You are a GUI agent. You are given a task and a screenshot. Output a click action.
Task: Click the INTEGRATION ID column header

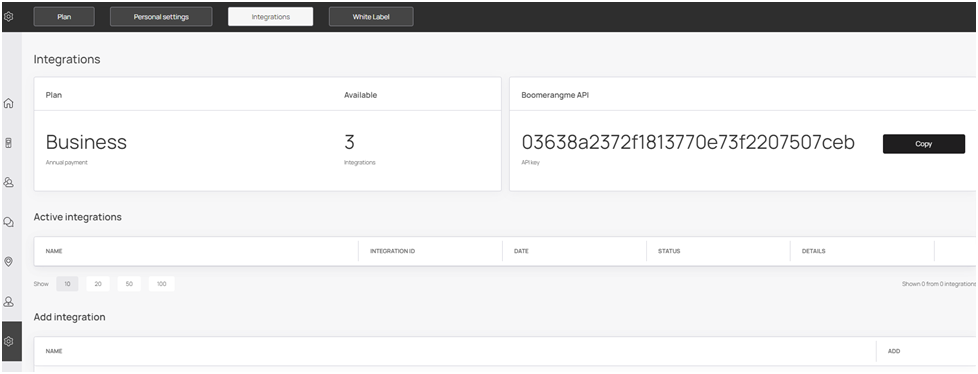coord(392,251)
